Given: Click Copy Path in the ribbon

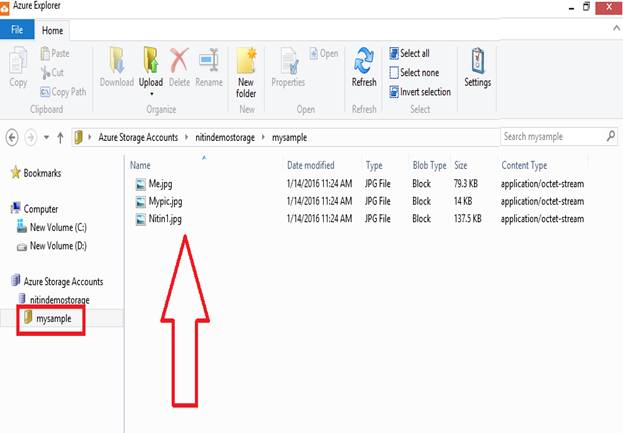Looking at the screenshot, I should (x=63, y=92).
